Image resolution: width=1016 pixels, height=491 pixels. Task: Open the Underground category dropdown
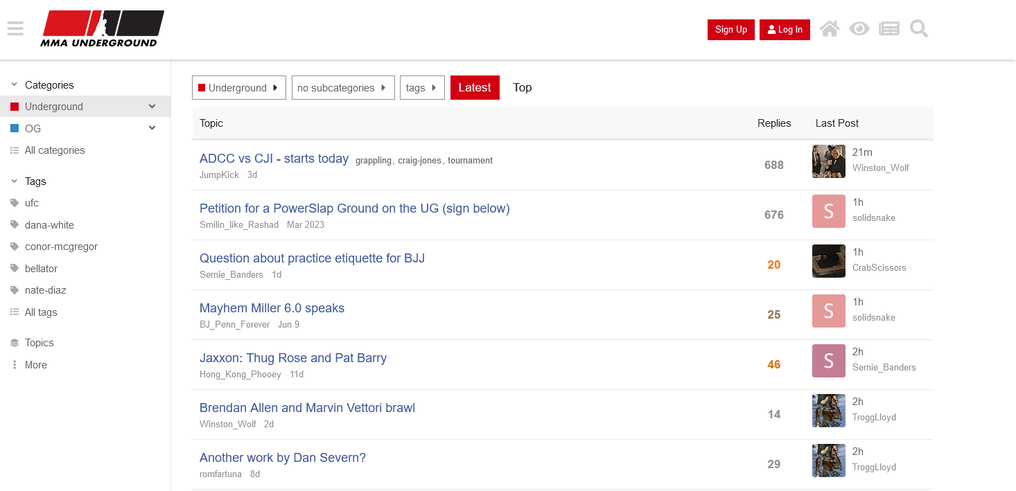click(x=239, y=87)
